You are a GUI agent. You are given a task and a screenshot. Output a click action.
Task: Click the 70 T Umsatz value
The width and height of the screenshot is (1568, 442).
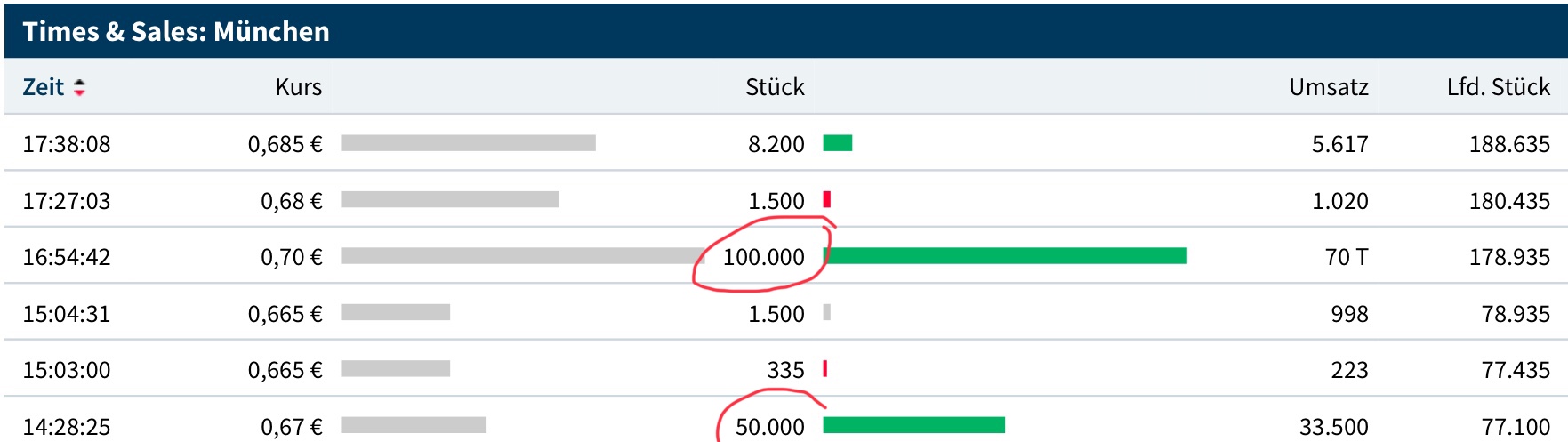coord(1346,257)
